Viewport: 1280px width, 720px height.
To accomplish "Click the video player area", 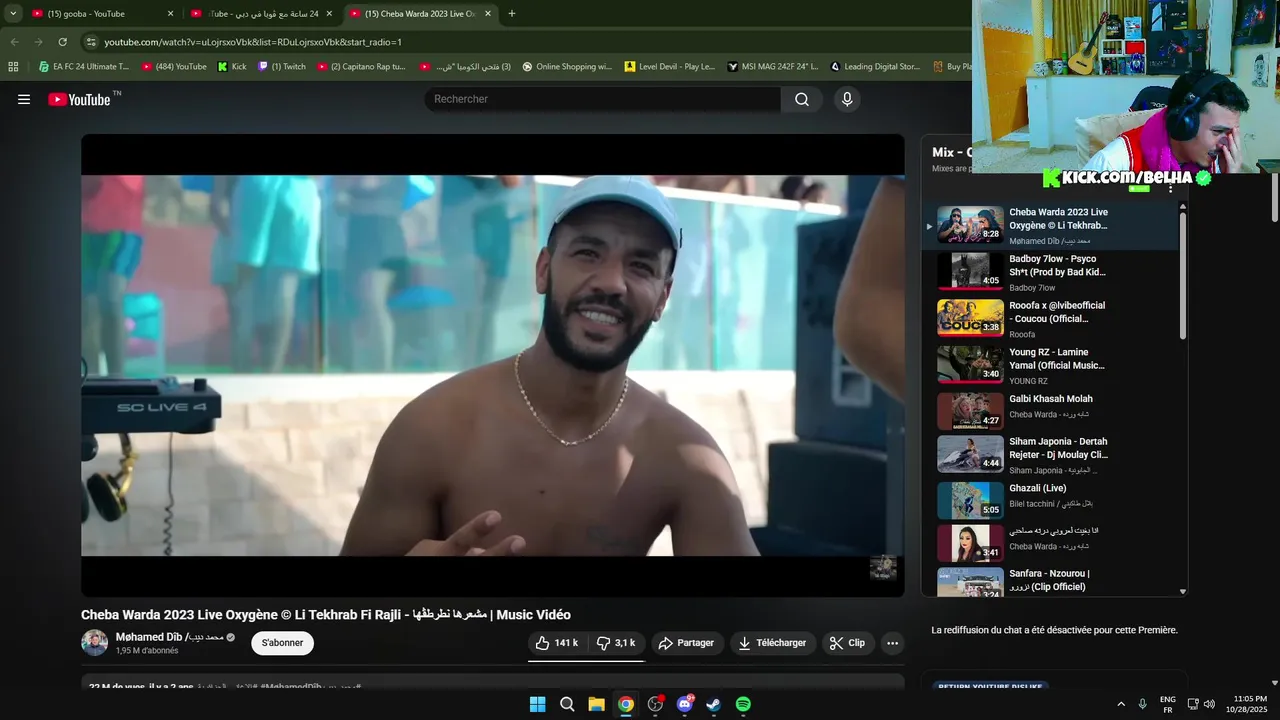I will click(493, 365).
